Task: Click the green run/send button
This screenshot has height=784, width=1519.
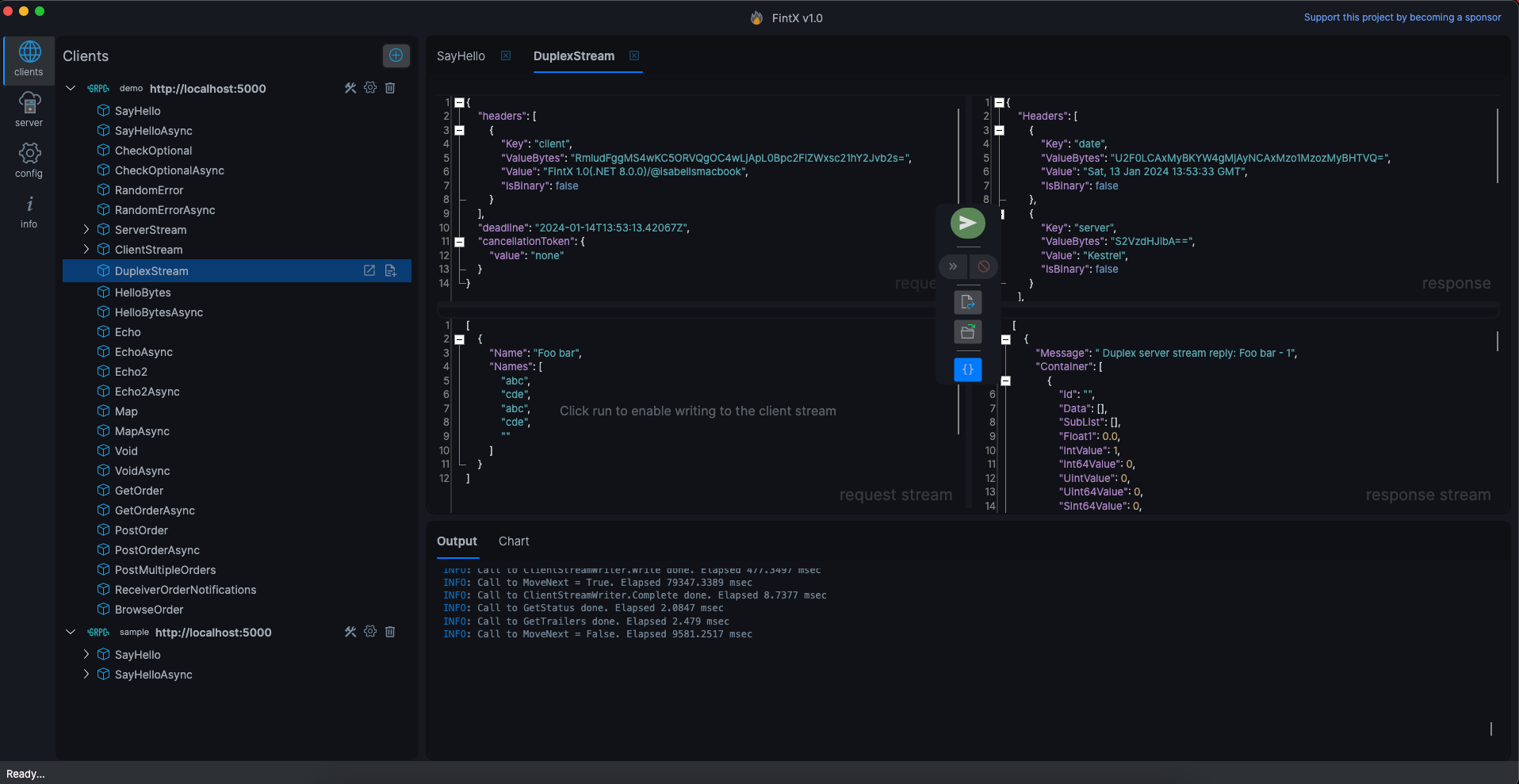Action: pyautogui.click(x=968, y=224)
